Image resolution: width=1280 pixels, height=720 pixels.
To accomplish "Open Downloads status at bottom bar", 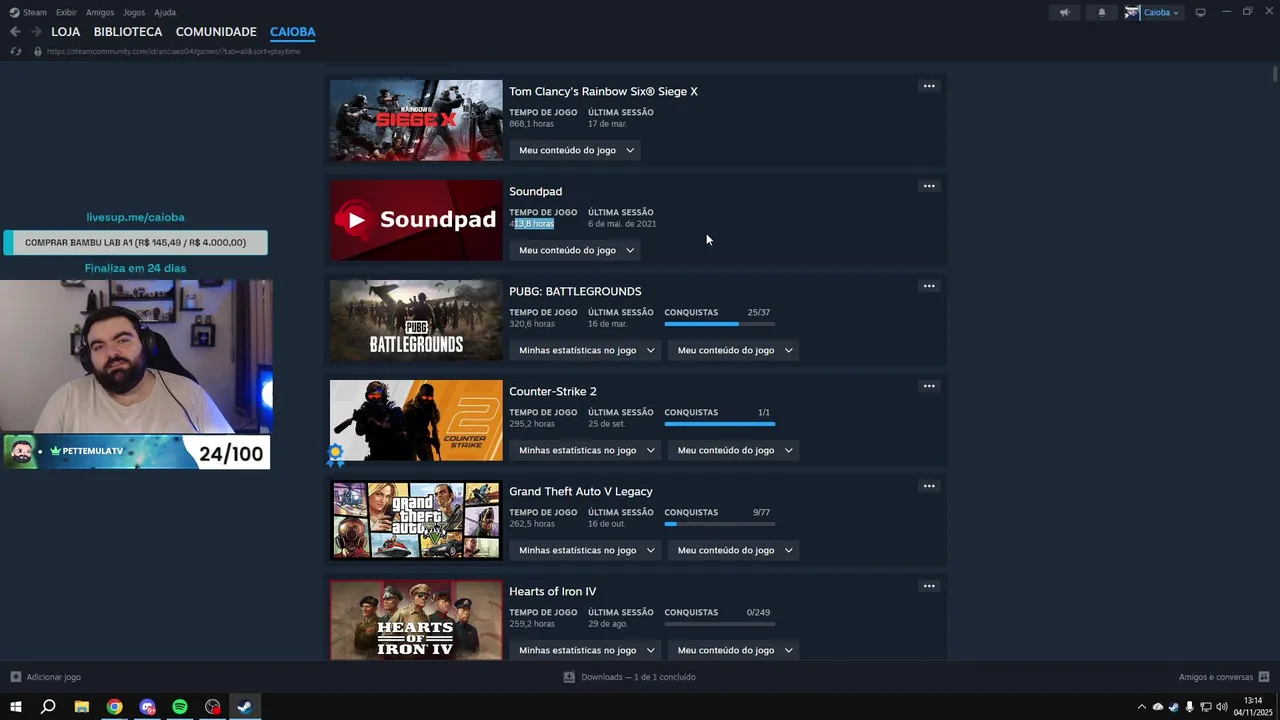I will click(x=630, y=677).
